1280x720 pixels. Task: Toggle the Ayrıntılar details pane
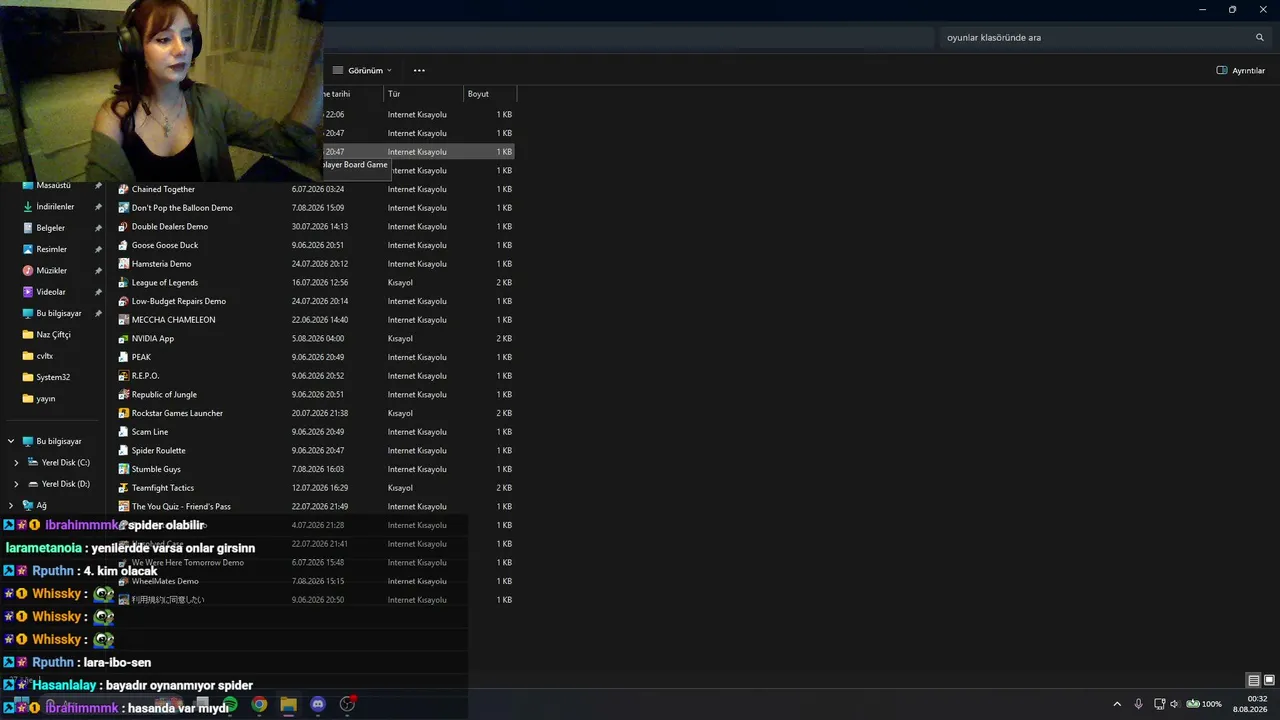coord(1241,71)
